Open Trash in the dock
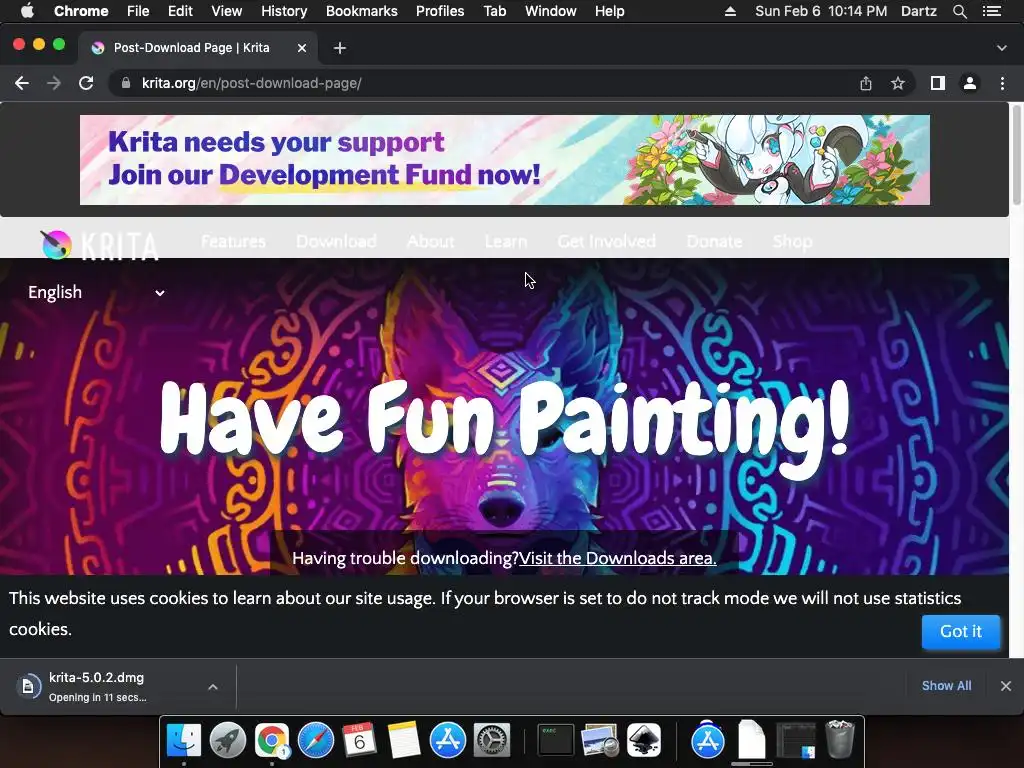This screenshot has height=768, width=1024. click(x=840, y=740)
